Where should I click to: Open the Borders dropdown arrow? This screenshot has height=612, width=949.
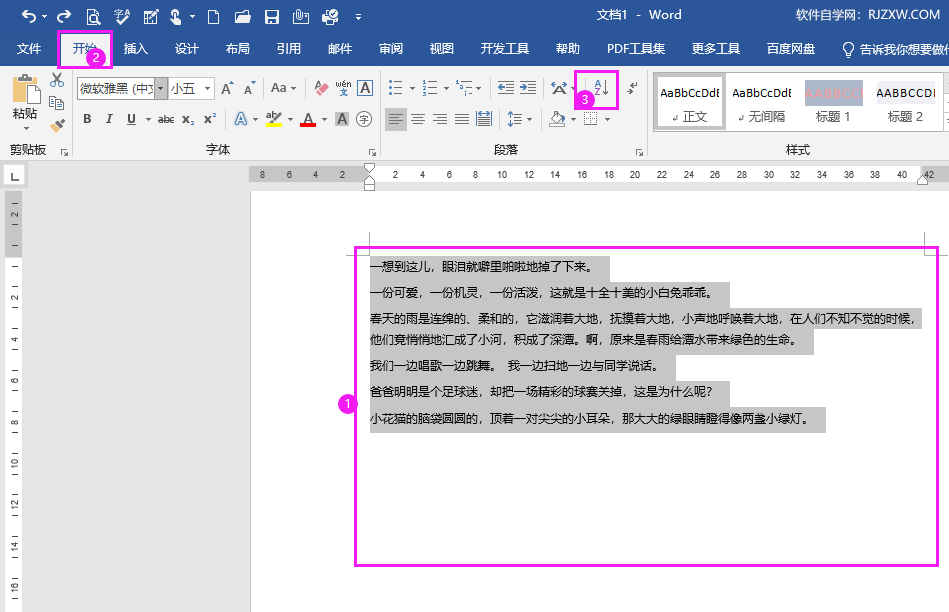tap(605, 118)
